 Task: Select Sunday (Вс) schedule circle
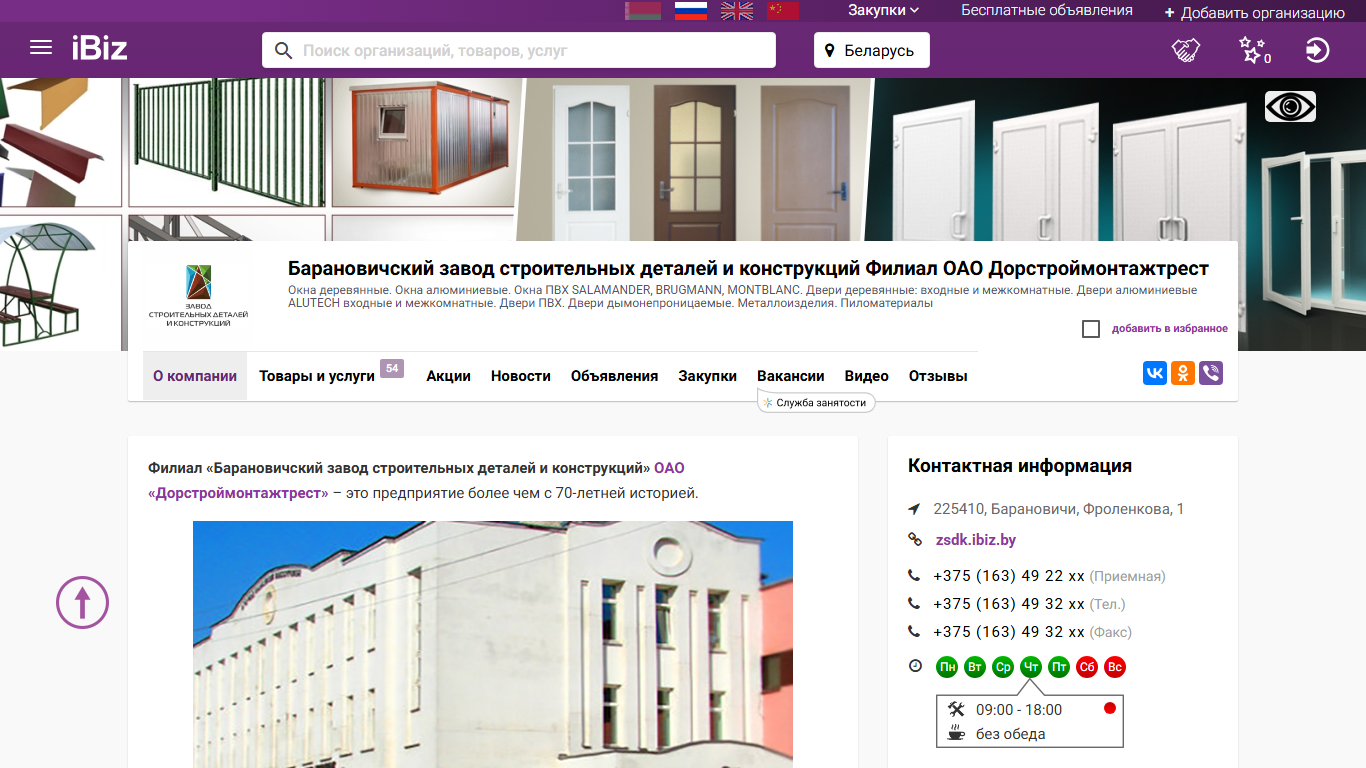click(x=1115, y=667)
